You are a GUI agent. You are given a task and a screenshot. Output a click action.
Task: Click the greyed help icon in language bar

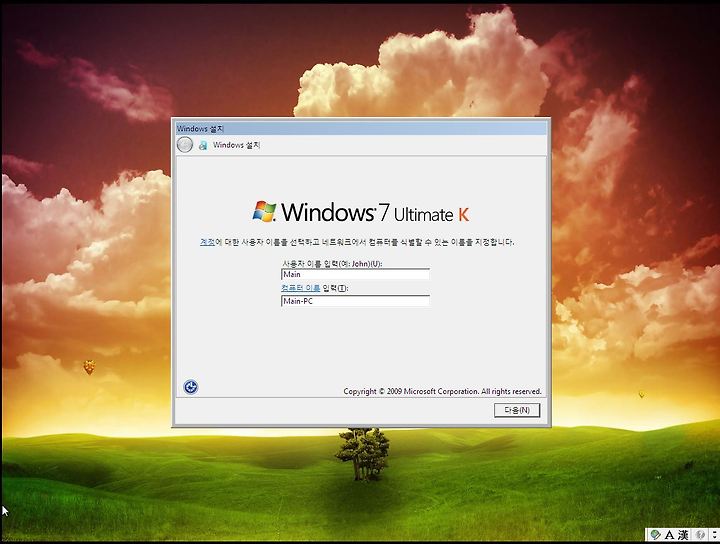pyautogui.click(x=700, y=535)
